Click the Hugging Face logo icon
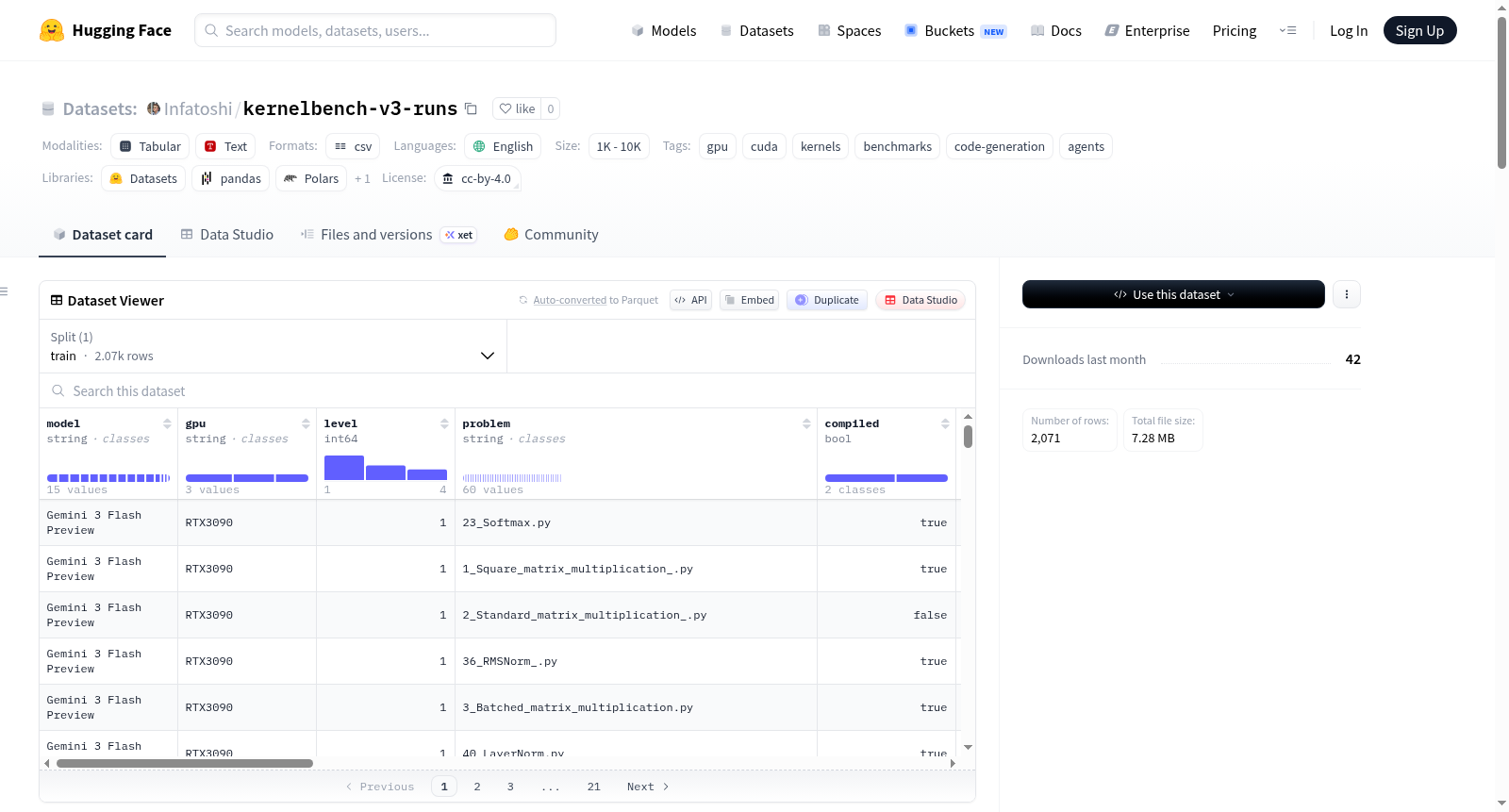The height and width of the screenshot is (812, 1509). pyautogui.click(x=52, y=30)
